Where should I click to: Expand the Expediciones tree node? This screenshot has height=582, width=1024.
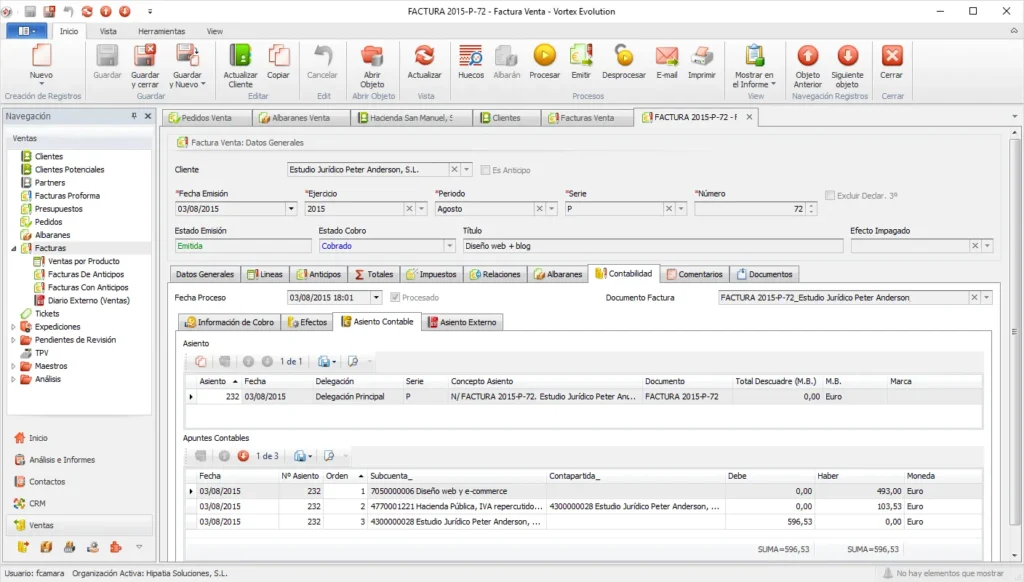click(x=13, y=327)
